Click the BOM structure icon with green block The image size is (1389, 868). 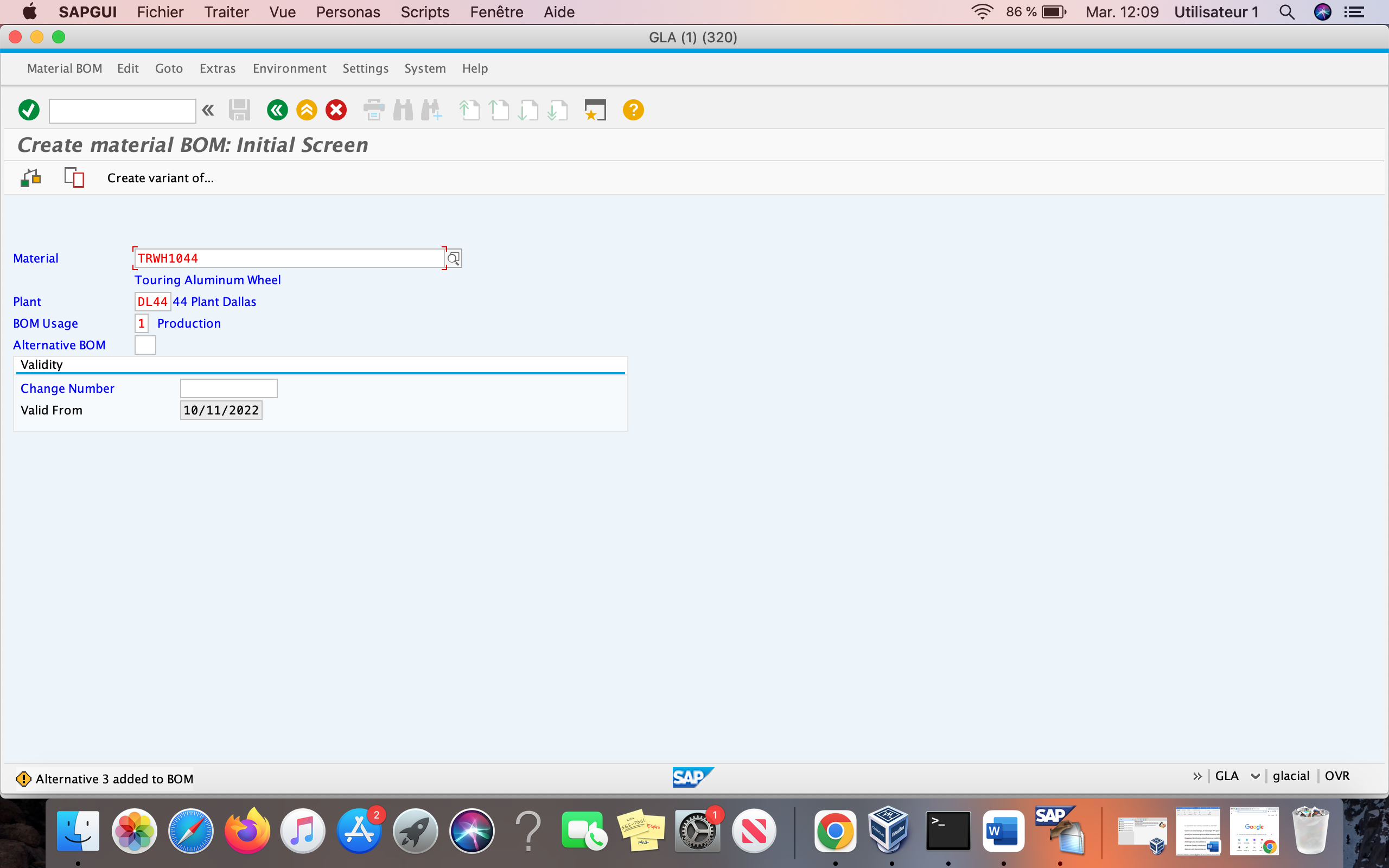pyautogui.click(x=30, y=178)
